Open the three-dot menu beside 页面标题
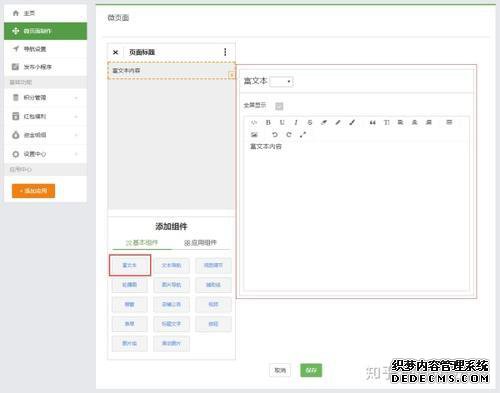The image size is (500, 393). (225, 52)
